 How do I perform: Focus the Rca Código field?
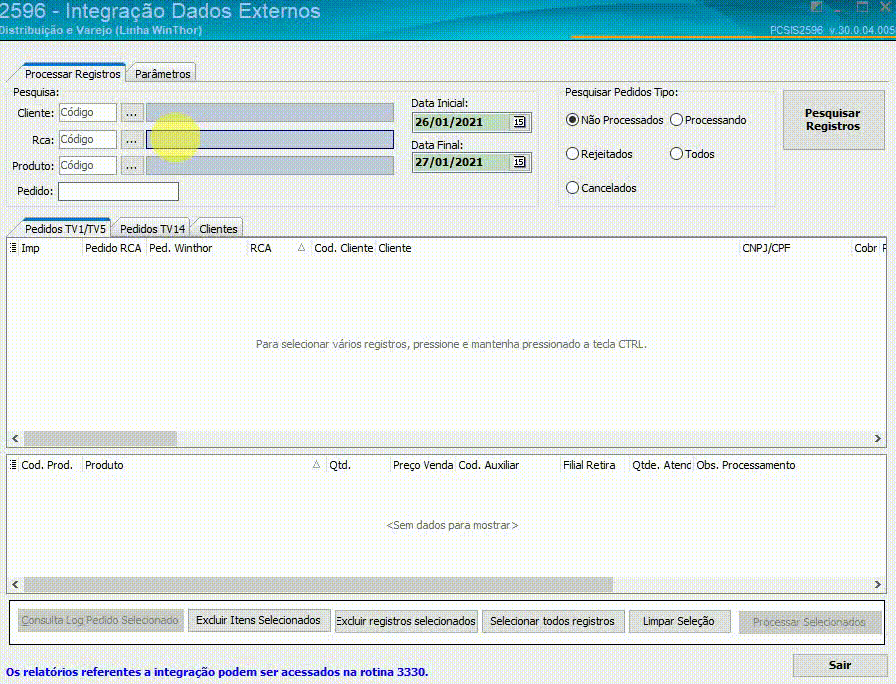[x=87, y=139]
